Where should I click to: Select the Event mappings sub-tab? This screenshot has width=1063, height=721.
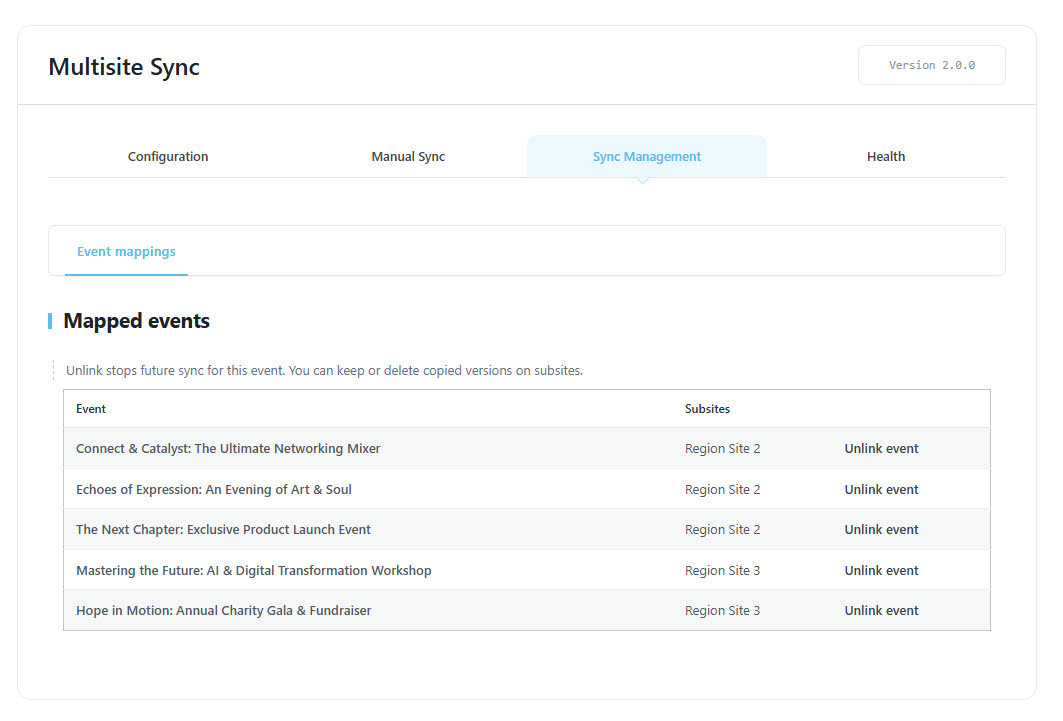pyautogui.click(x=126, y=251)
